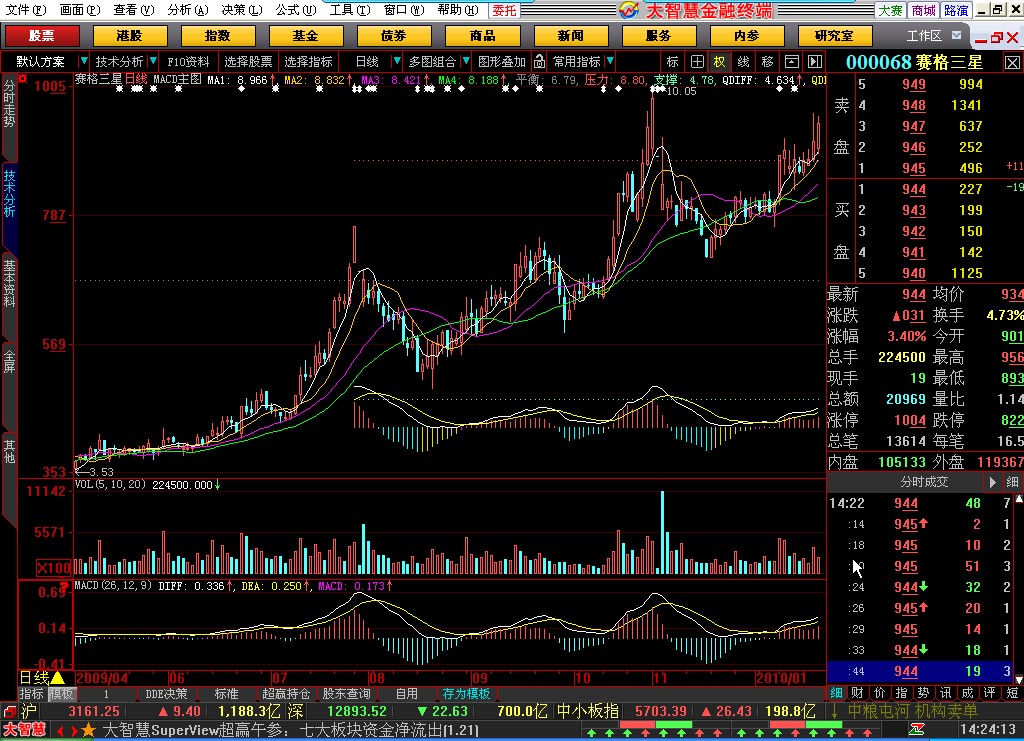Select the DDE决策 template
Screen dimensions: 1024x741
point(167,694)
